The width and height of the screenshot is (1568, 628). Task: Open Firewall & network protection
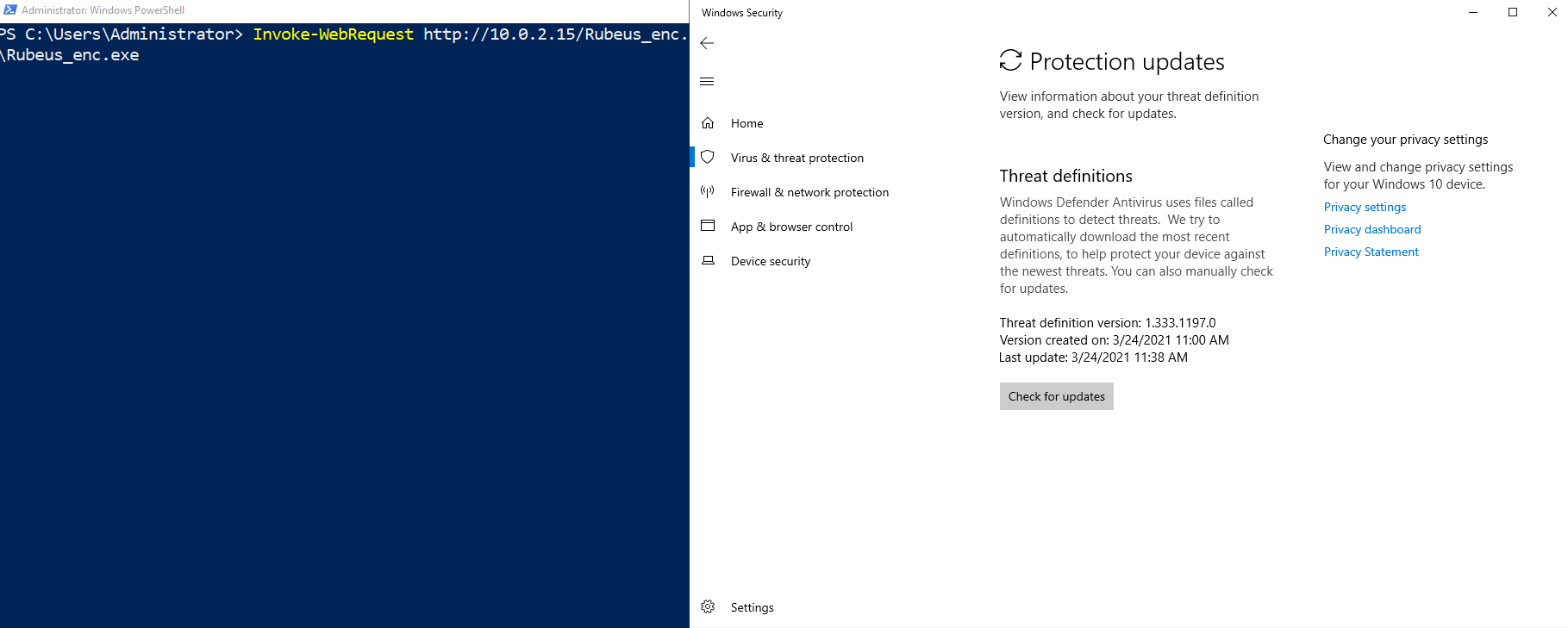point(809,192)
